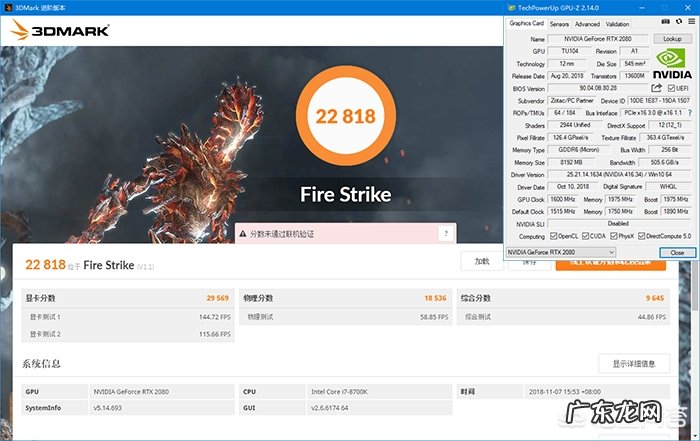
Task: Click the NVIDIA SLI value Disabled
Action: [x=619, y=224]
